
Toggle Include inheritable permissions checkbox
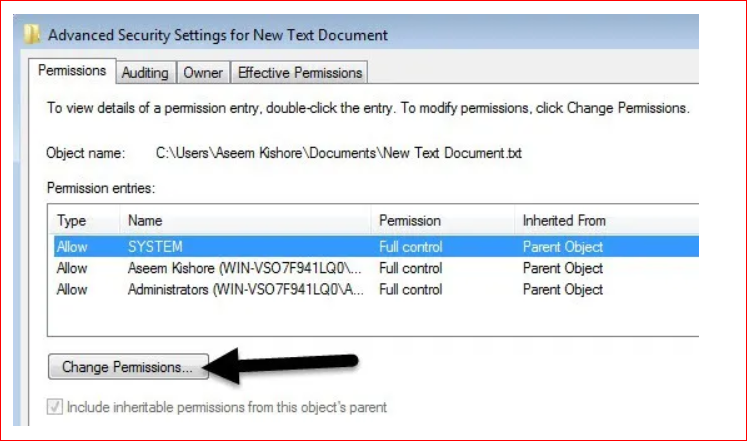[54, 407]
